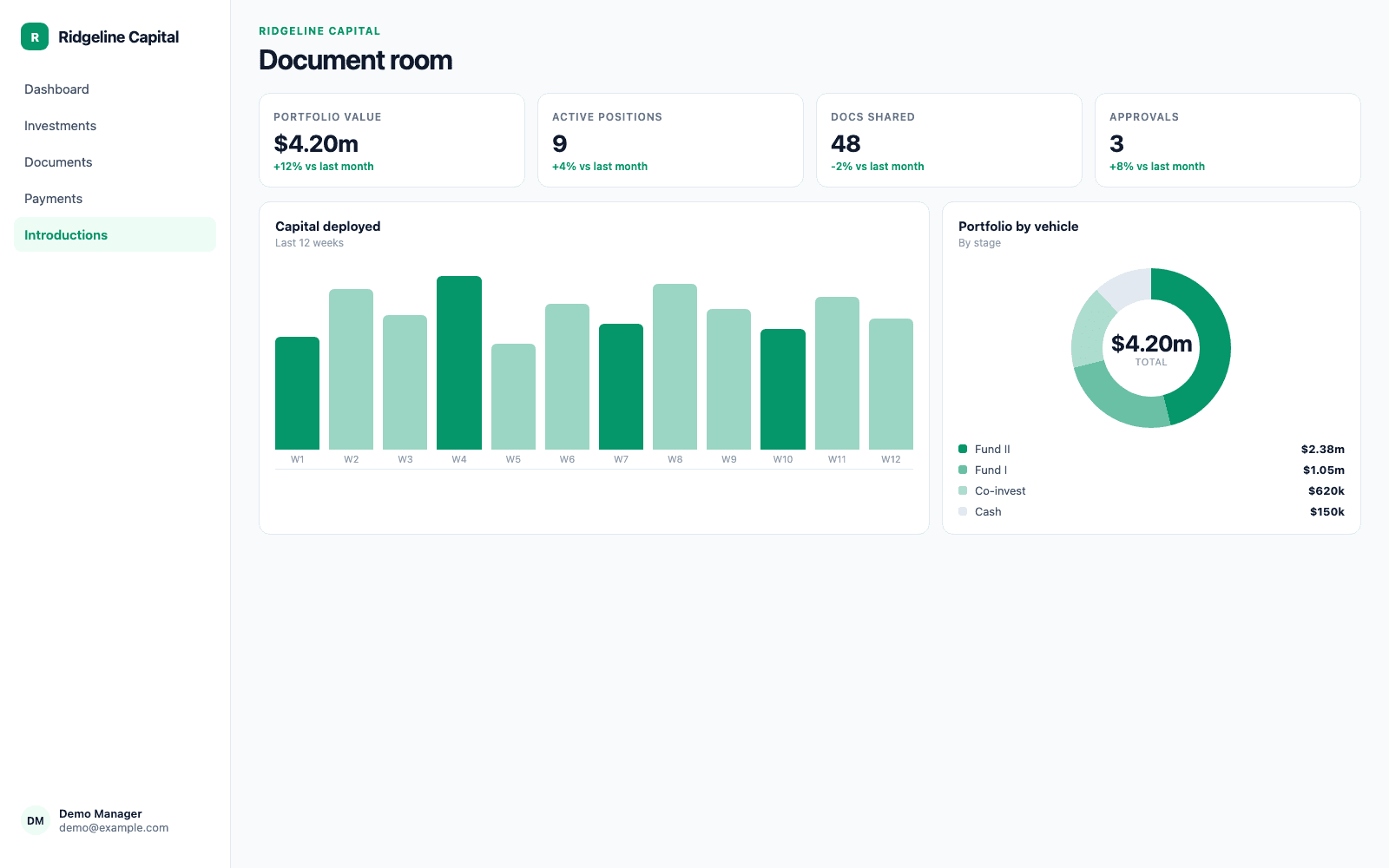
Task: Select the tallest bar for W4
Action: tap(459, 363)
